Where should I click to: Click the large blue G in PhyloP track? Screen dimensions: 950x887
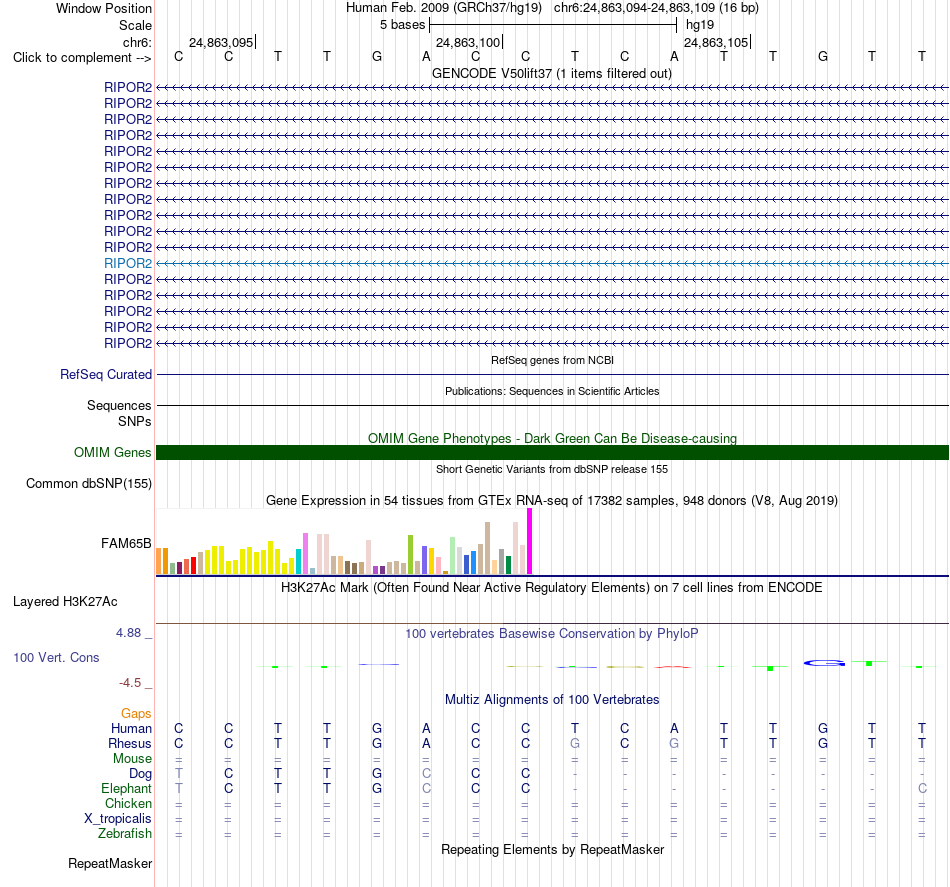824,663
